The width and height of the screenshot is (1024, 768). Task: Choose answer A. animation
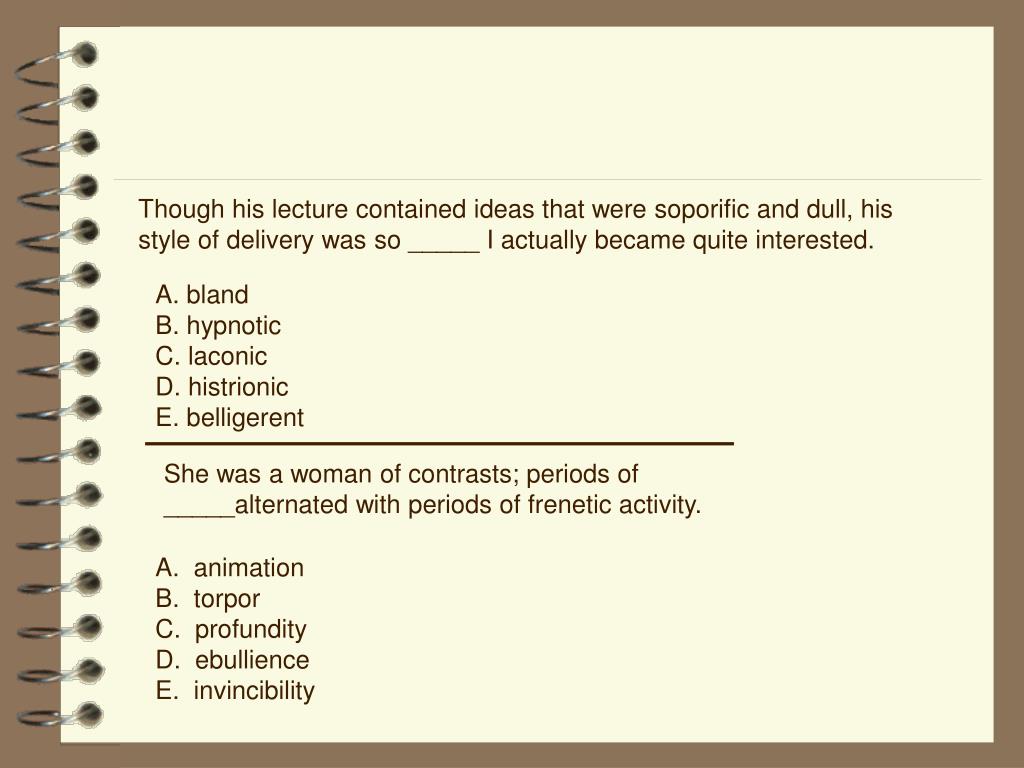[x=229, y=568]
